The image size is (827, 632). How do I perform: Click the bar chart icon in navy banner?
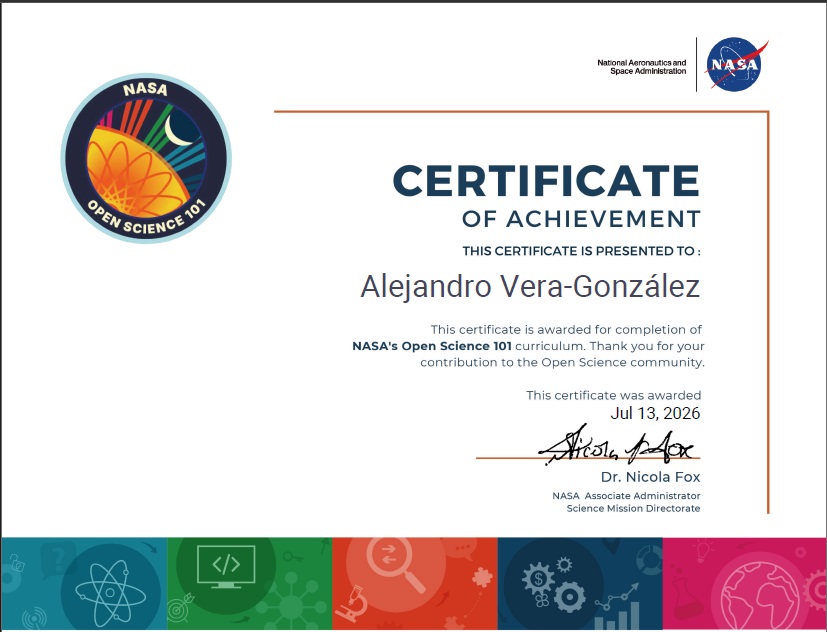tap(617, 608)
